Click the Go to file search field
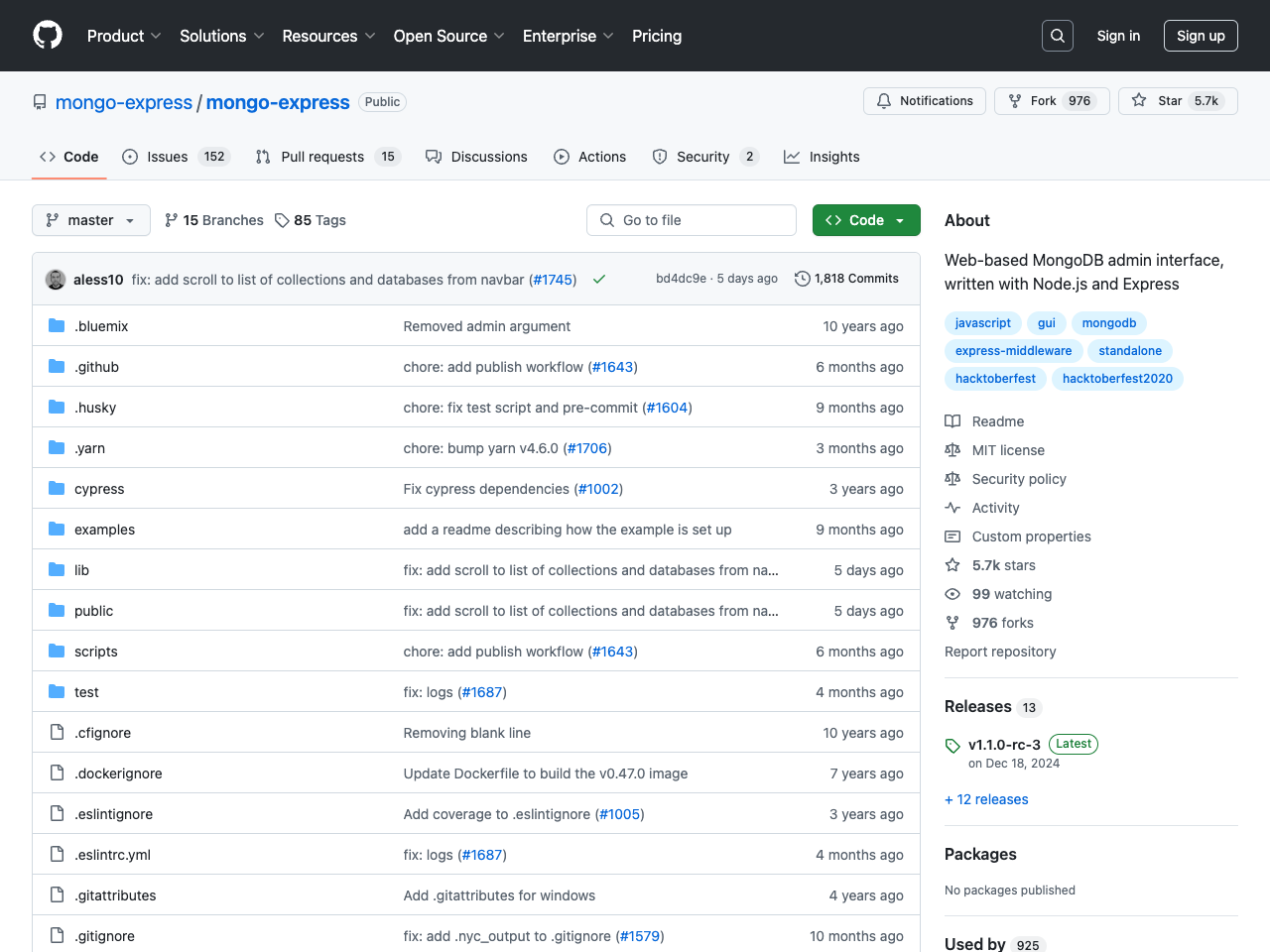The image size is (1270, 952). pyautogui.click(x=692, y=220)
